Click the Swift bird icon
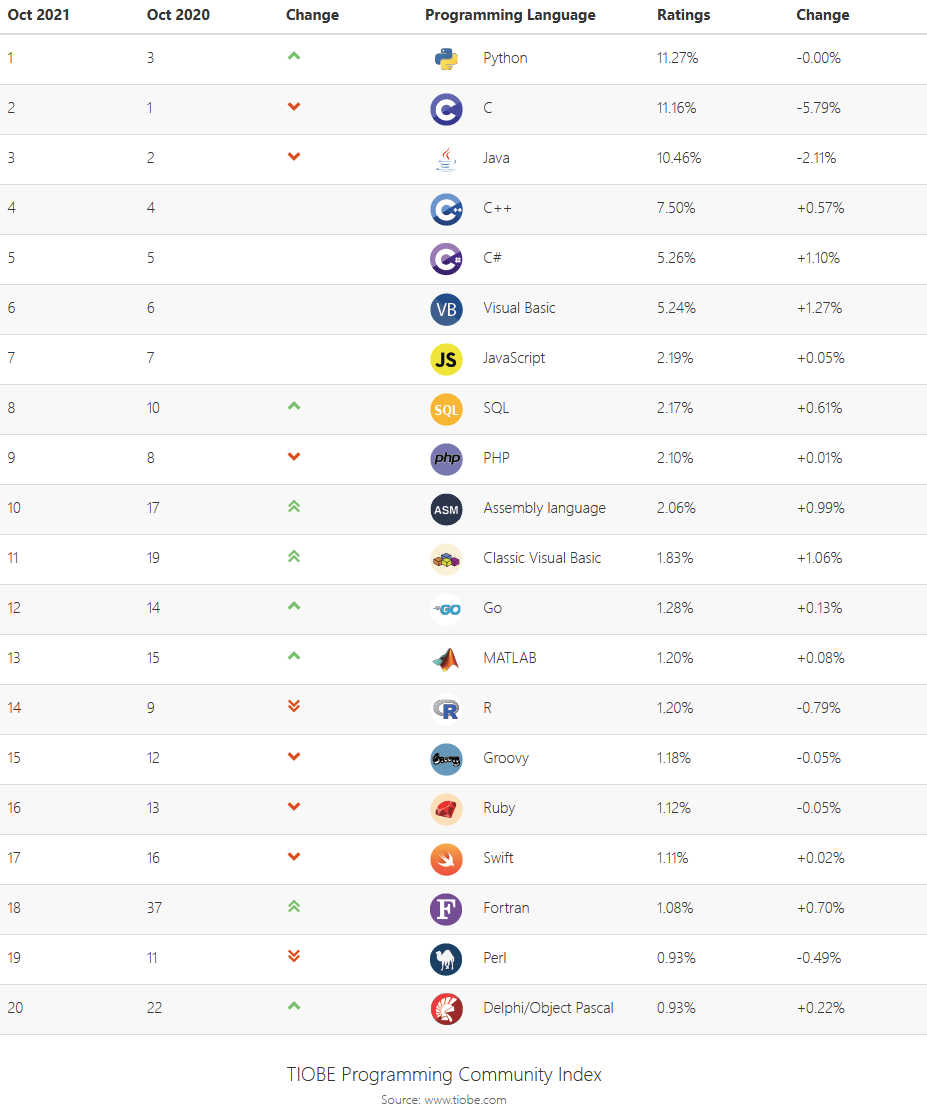The height and width of the screenshot is (1112, 927). click(446, 858)
